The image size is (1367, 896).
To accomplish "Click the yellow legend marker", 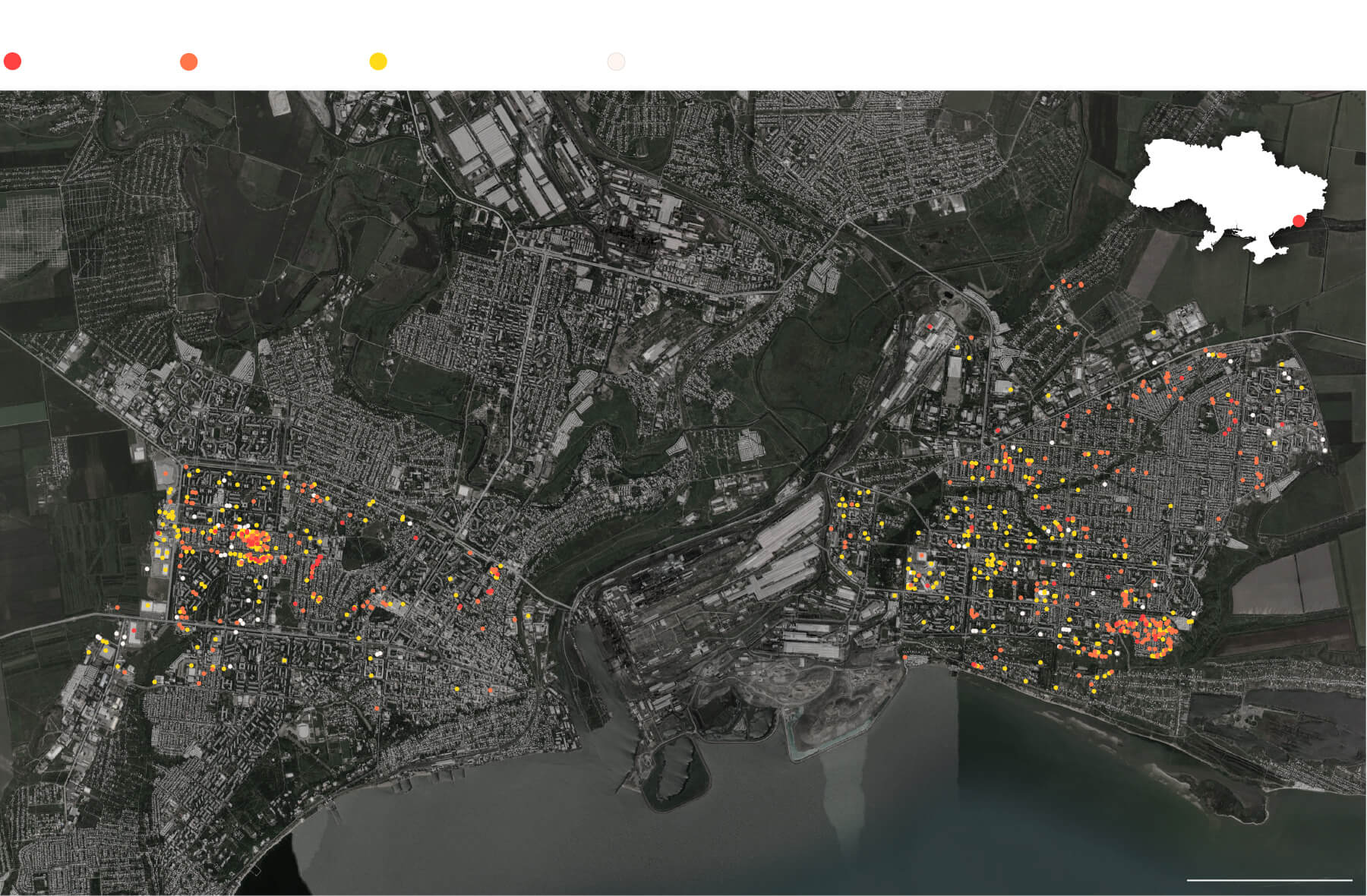I will pos(378,62).
